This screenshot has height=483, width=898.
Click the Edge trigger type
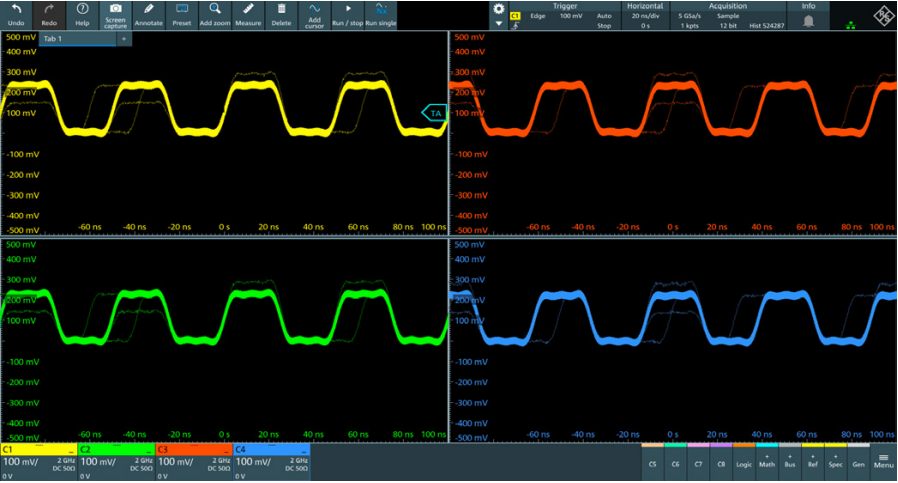point(538,16)
